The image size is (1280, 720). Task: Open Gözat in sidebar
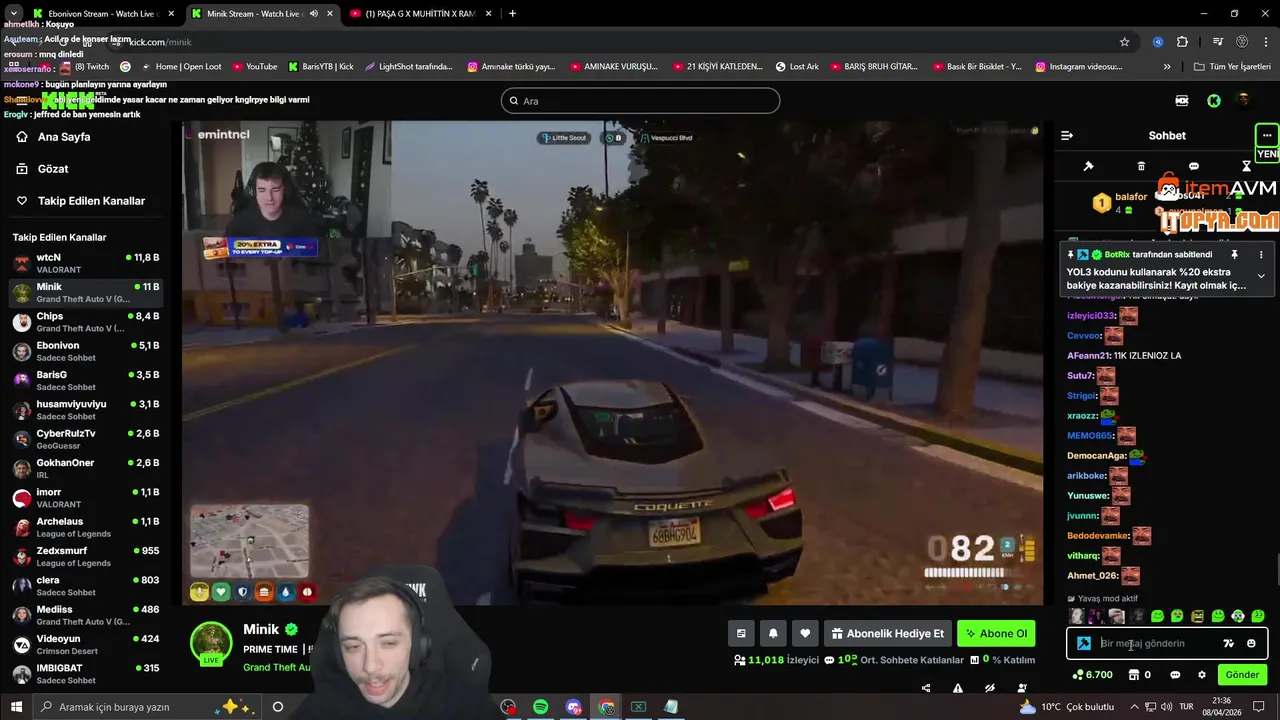pyautogui.click(x=53, y=169)
